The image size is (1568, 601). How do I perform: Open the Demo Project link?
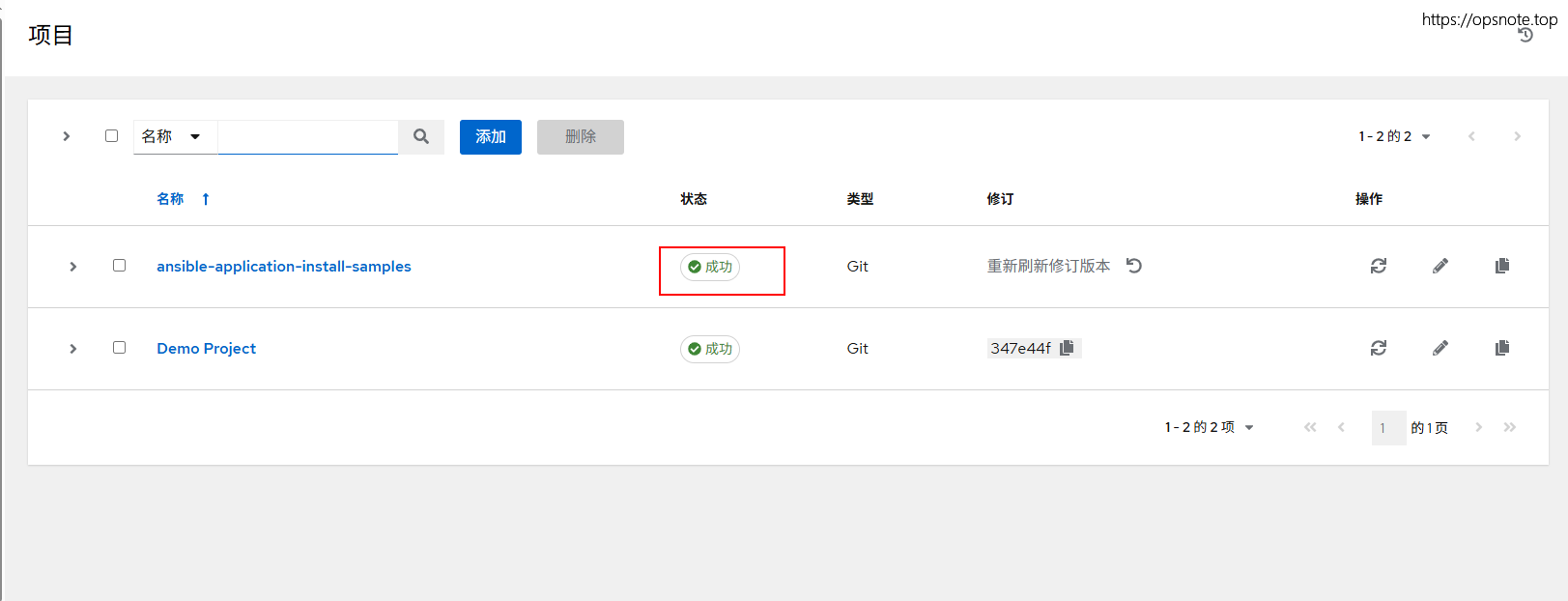click(206, 349)
